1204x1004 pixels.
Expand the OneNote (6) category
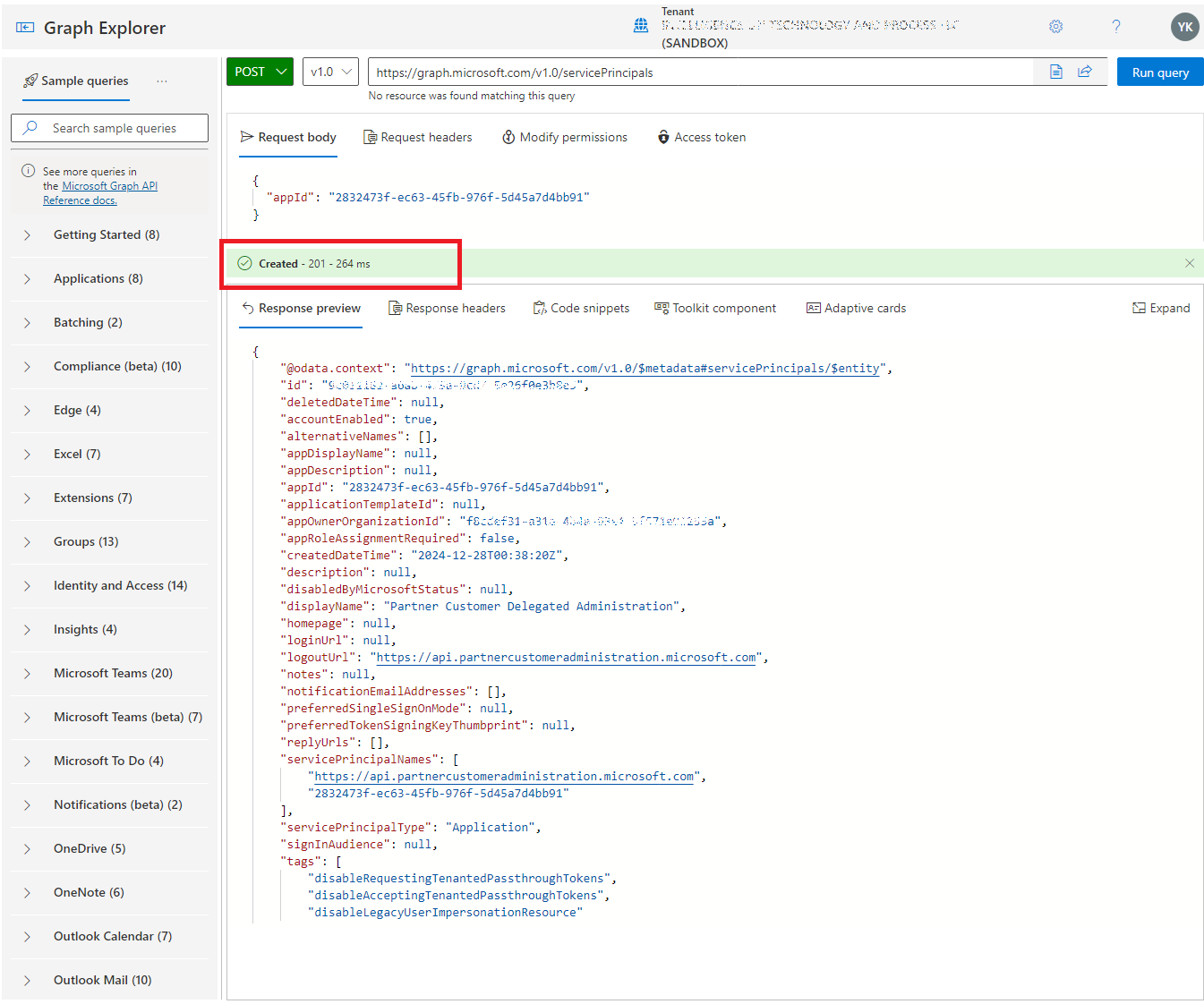point(109,892)
